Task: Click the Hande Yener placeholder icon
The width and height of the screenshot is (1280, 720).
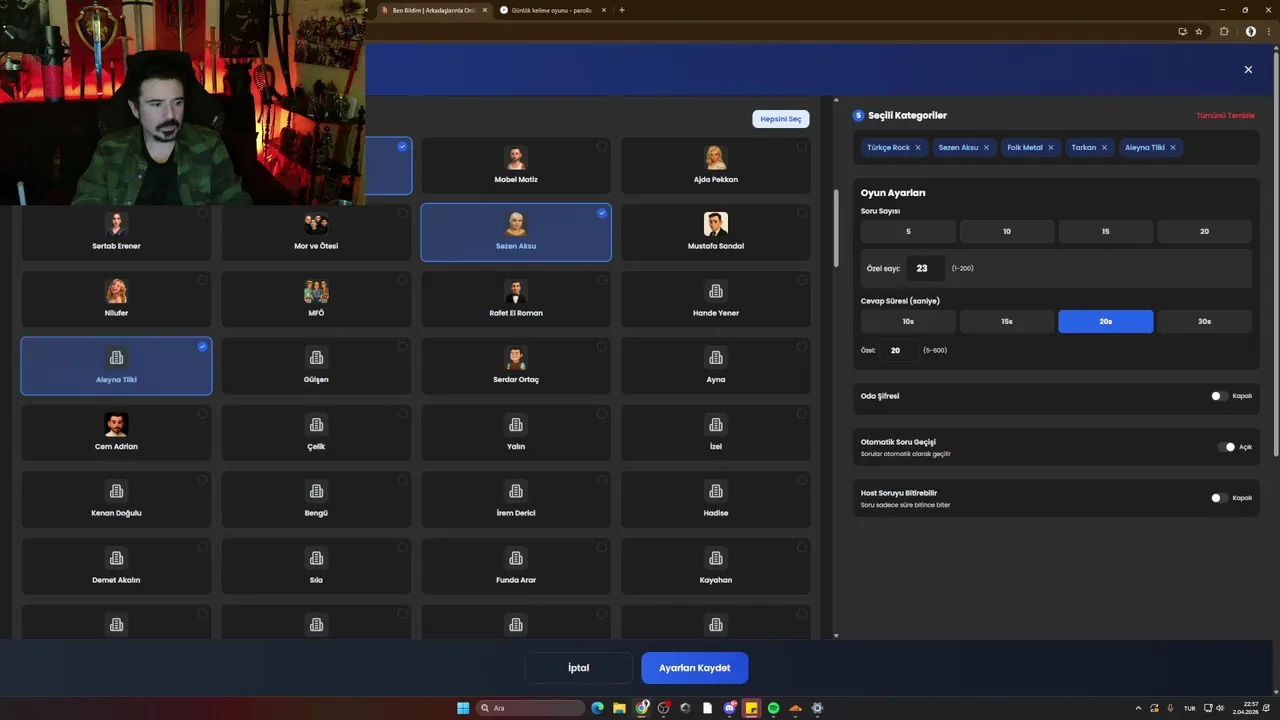Action: (716, 291)
